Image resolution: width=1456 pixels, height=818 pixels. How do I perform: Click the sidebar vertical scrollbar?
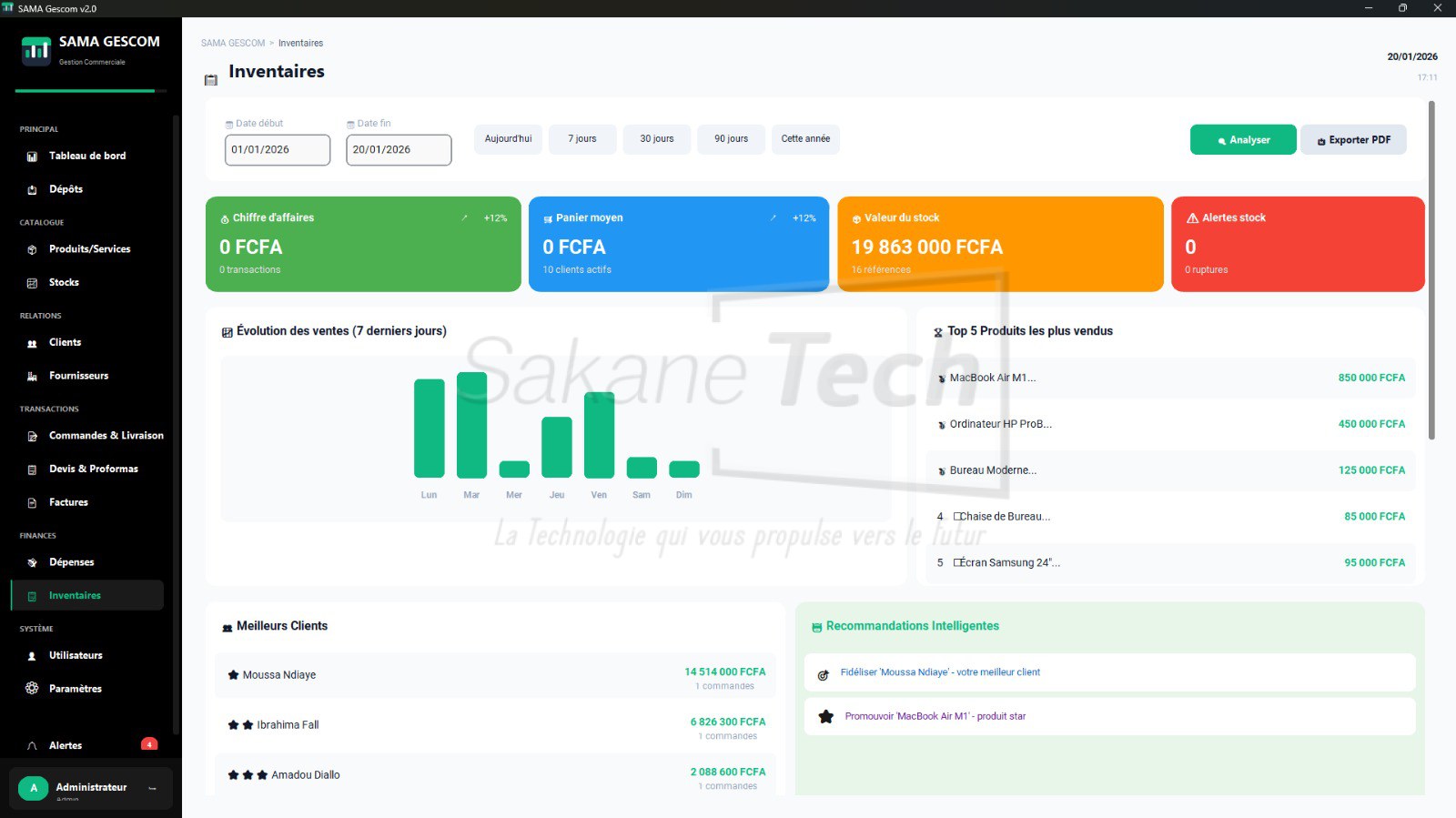(x=176, y=423)
